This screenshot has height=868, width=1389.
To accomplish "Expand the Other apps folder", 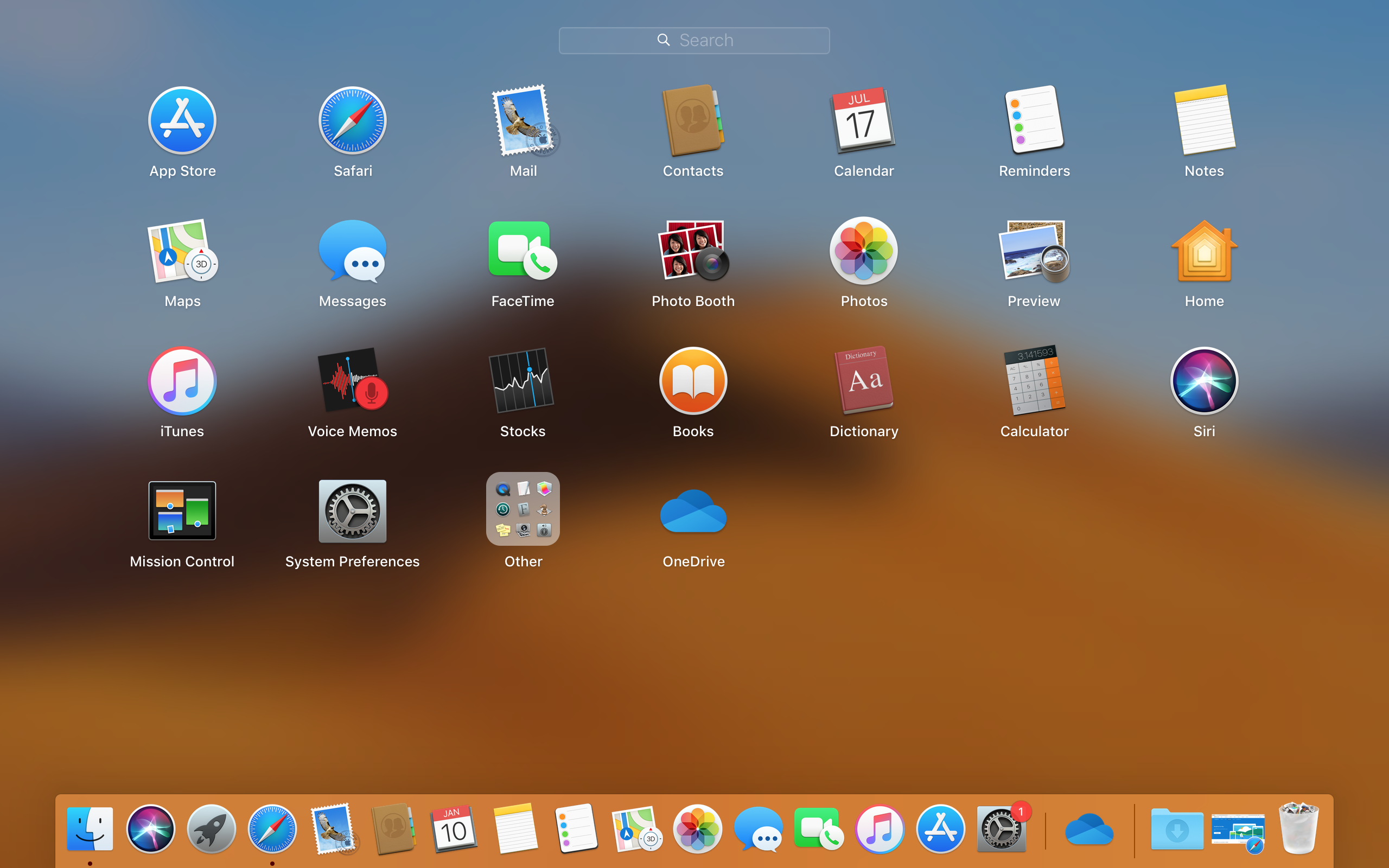I will 523,509.
